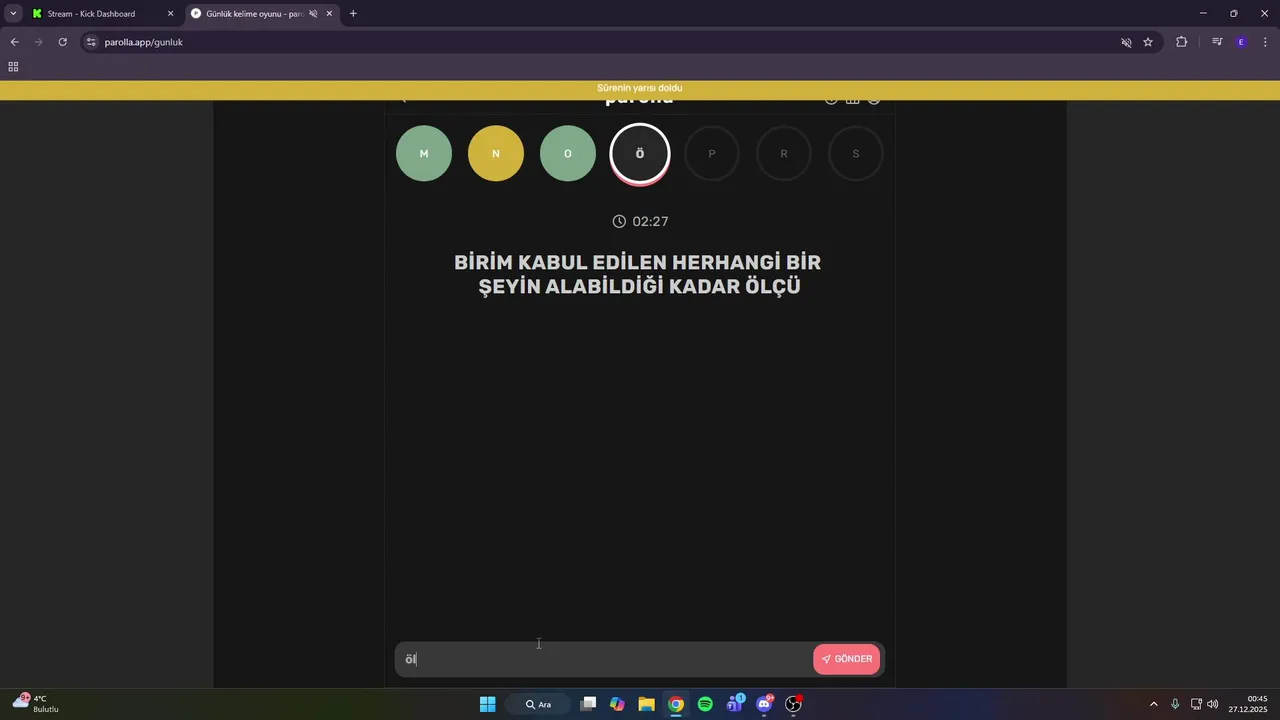This screenshot has height=720, width=1280.
Task: Click the clock icon beside the timer
Action: pyautogui.click(x=619, y=221)
